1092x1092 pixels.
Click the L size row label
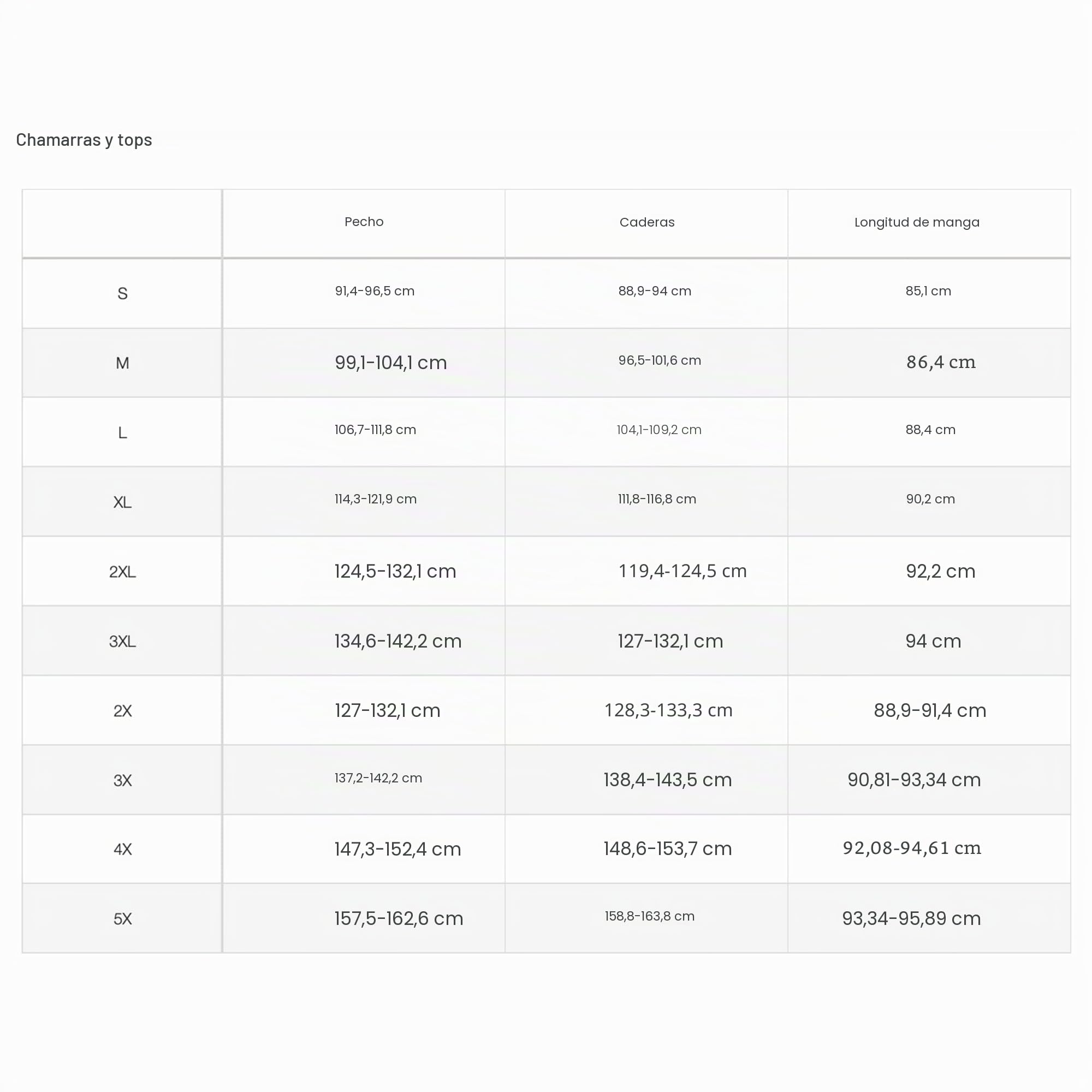(x=122, y=432)
